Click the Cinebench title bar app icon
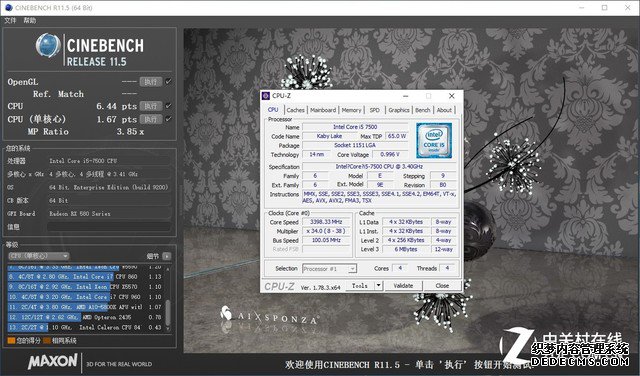The height and width of the screenshot is (376, 640). click(x=8, y=7)
